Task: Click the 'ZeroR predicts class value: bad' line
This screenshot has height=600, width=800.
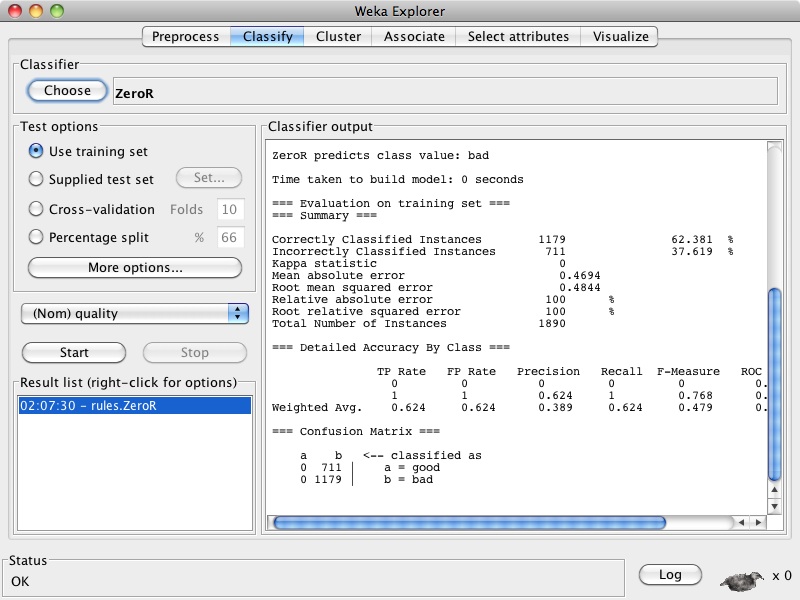Action: tap(381, 156)
